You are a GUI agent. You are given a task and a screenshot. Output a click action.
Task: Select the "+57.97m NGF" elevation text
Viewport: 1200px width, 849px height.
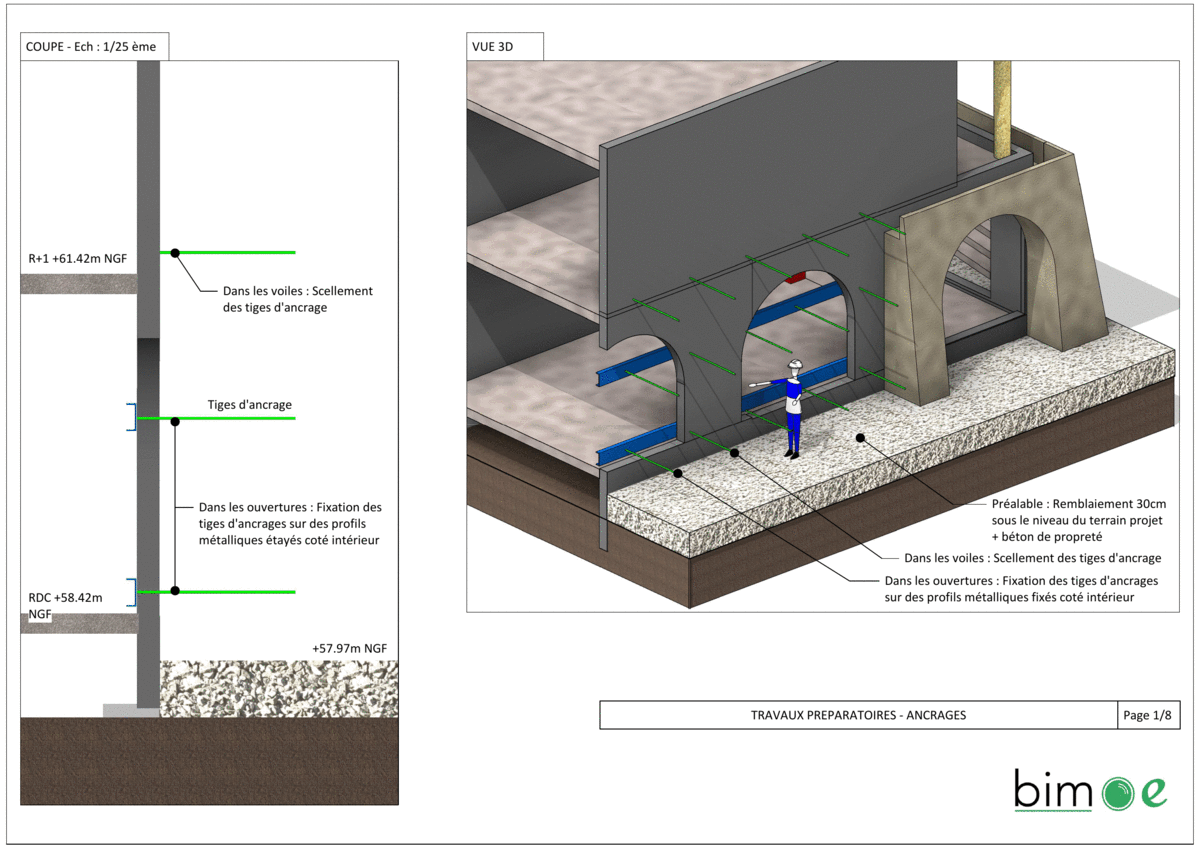click(x=349, y=649)
